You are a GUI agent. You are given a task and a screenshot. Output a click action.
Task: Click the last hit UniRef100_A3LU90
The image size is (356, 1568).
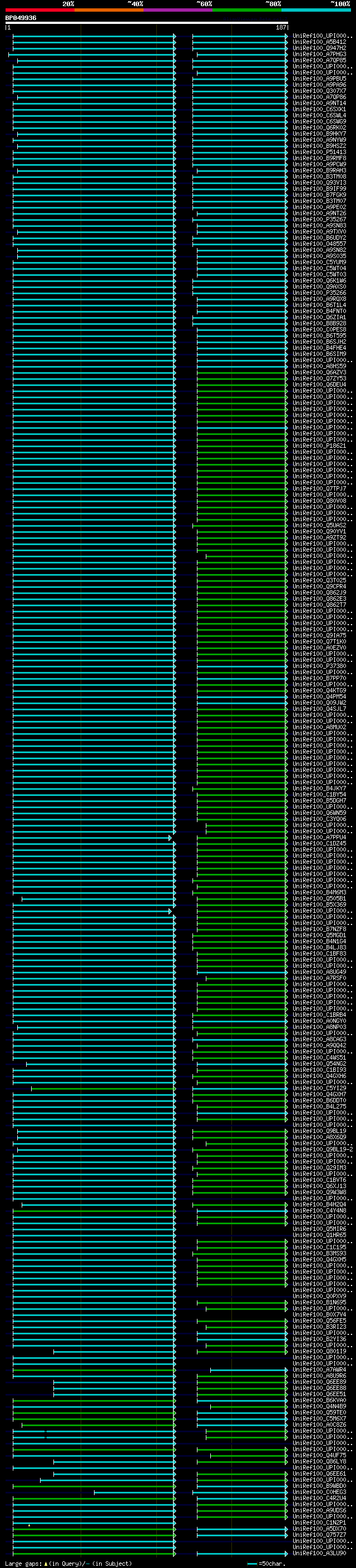tap(319, 1553)
